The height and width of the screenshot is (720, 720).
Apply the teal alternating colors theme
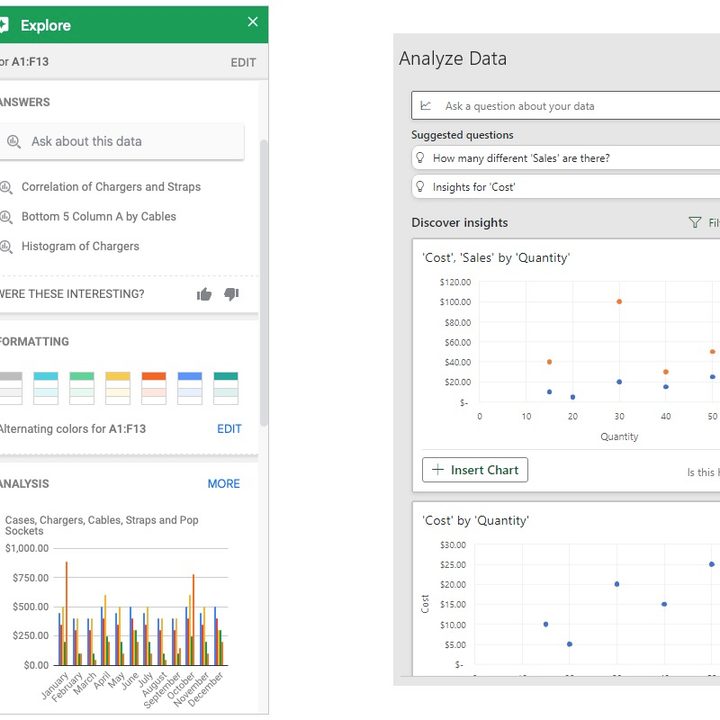pos(225,388)
